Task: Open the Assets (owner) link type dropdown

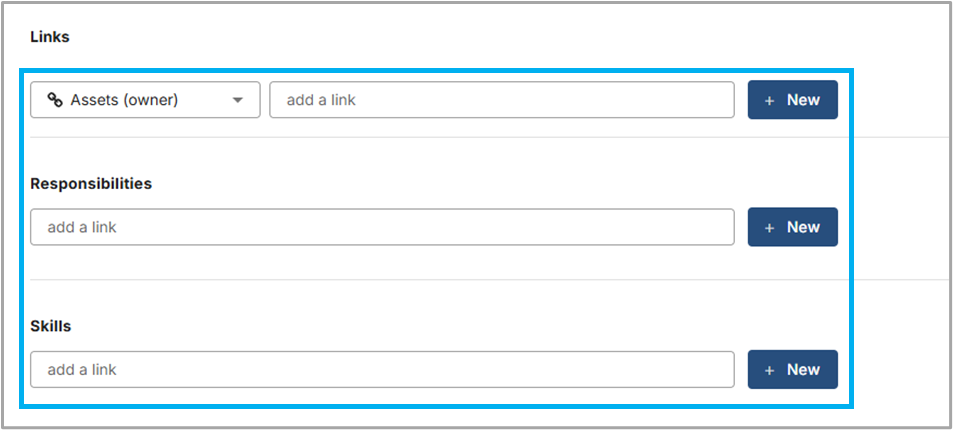Action: pos(145,100)
